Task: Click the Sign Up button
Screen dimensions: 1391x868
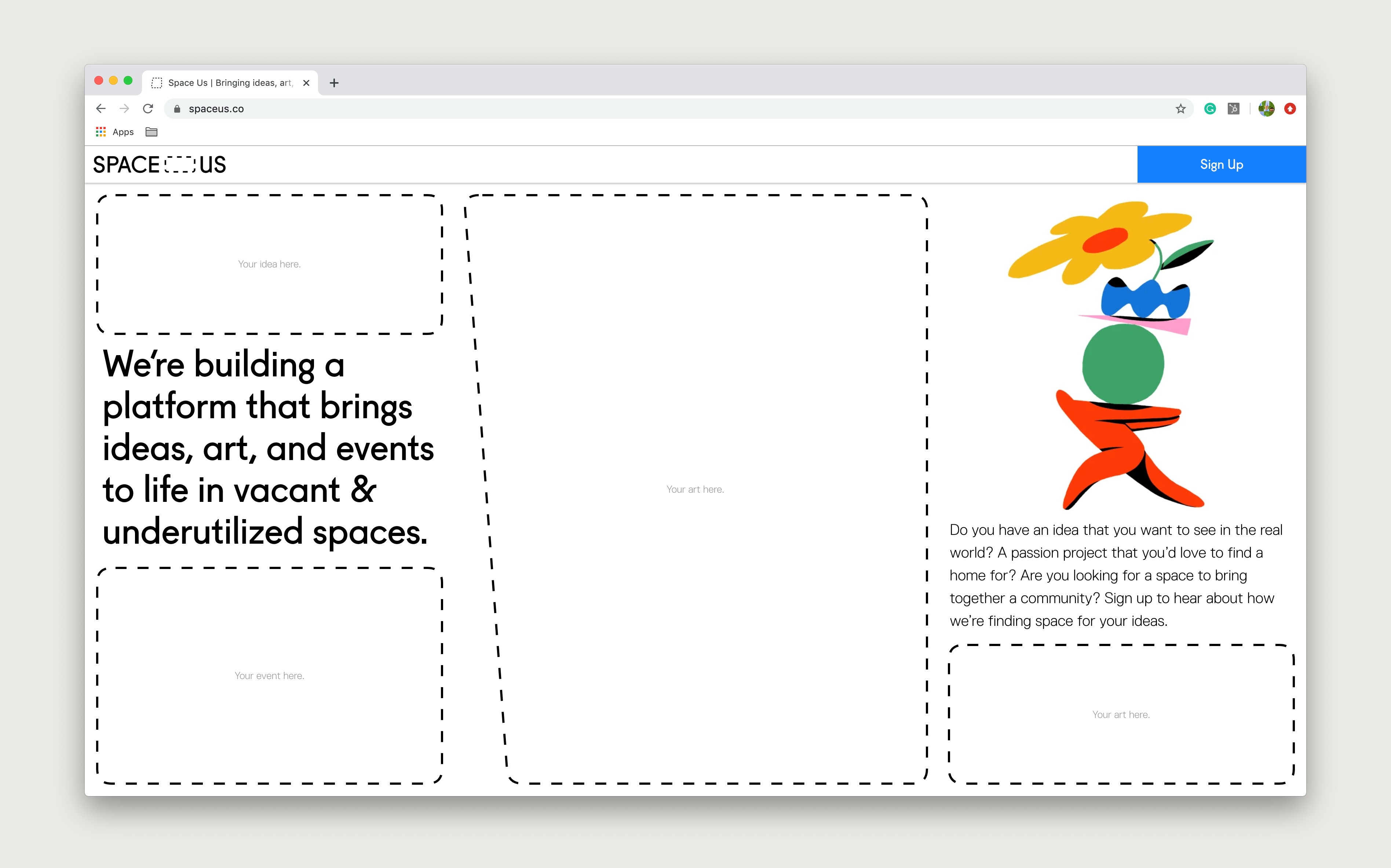Action: coord(1221,164)
